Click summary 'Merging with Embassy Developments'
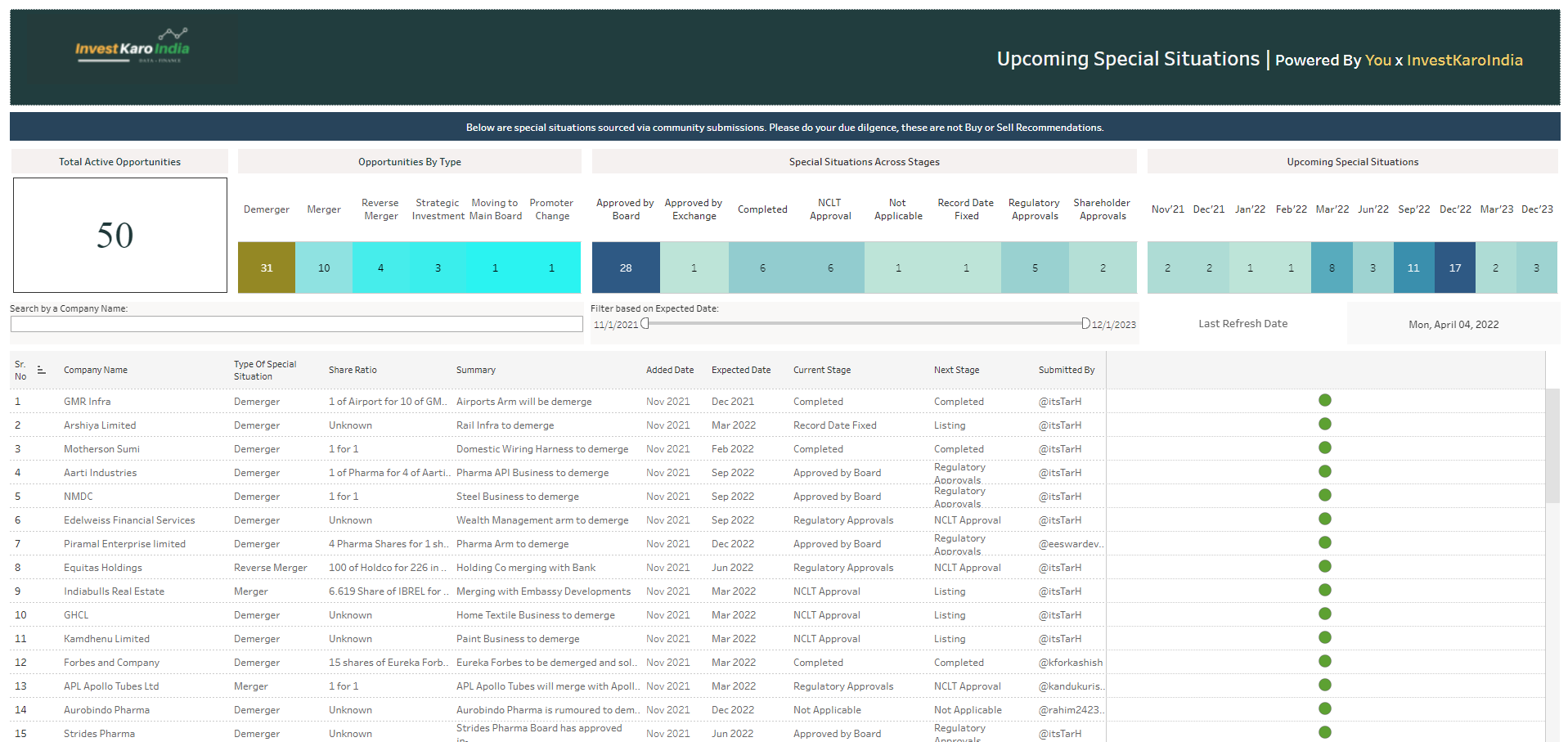Viewport: 1568px width, 742px height. point(544,591)
